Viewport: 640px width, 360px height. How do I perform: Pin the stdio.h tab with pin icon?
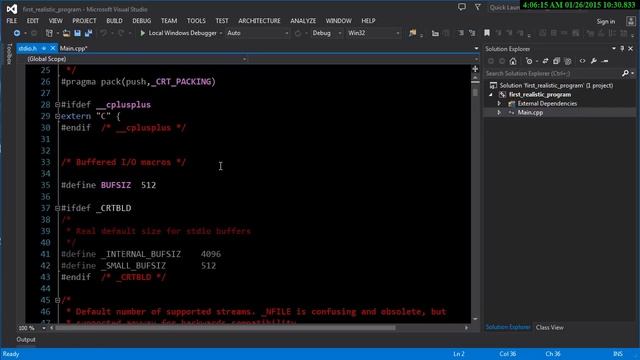(44, 48)
